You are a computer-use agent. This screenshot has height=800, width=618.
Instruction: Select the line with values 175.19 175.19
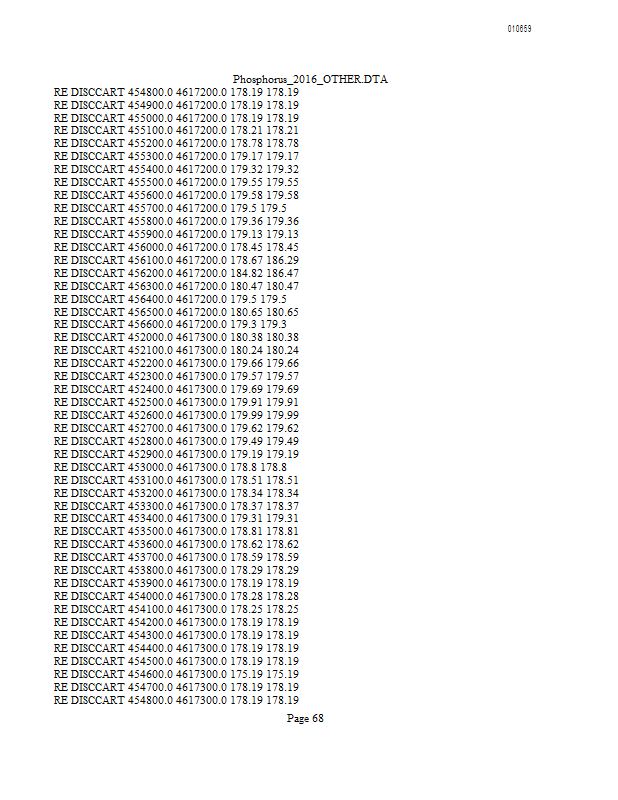coord(176,674)
